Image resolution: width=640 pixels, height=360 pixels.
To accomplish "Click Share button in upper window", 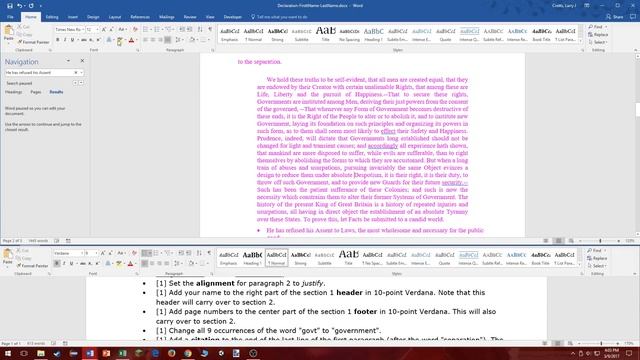I will click(x=615, y=17).
